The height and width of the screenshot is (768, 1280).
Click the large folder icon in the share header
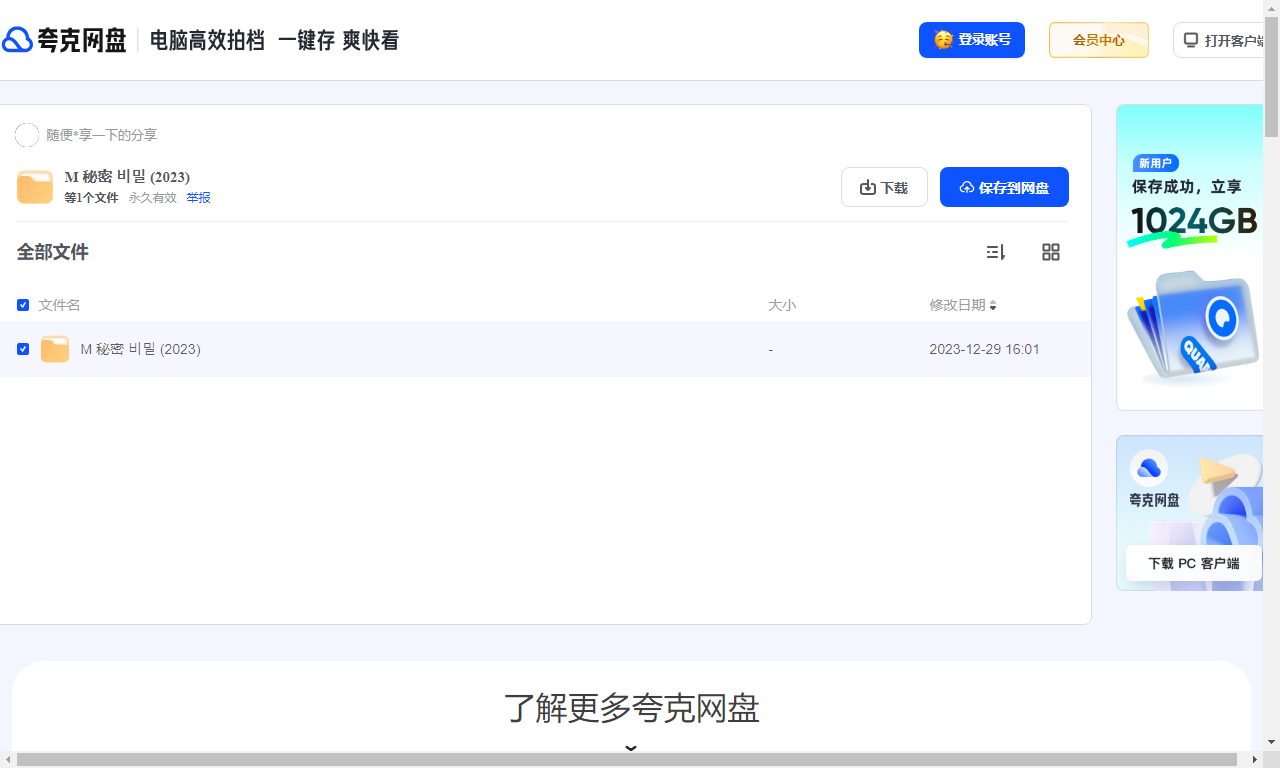click(35, 187)
